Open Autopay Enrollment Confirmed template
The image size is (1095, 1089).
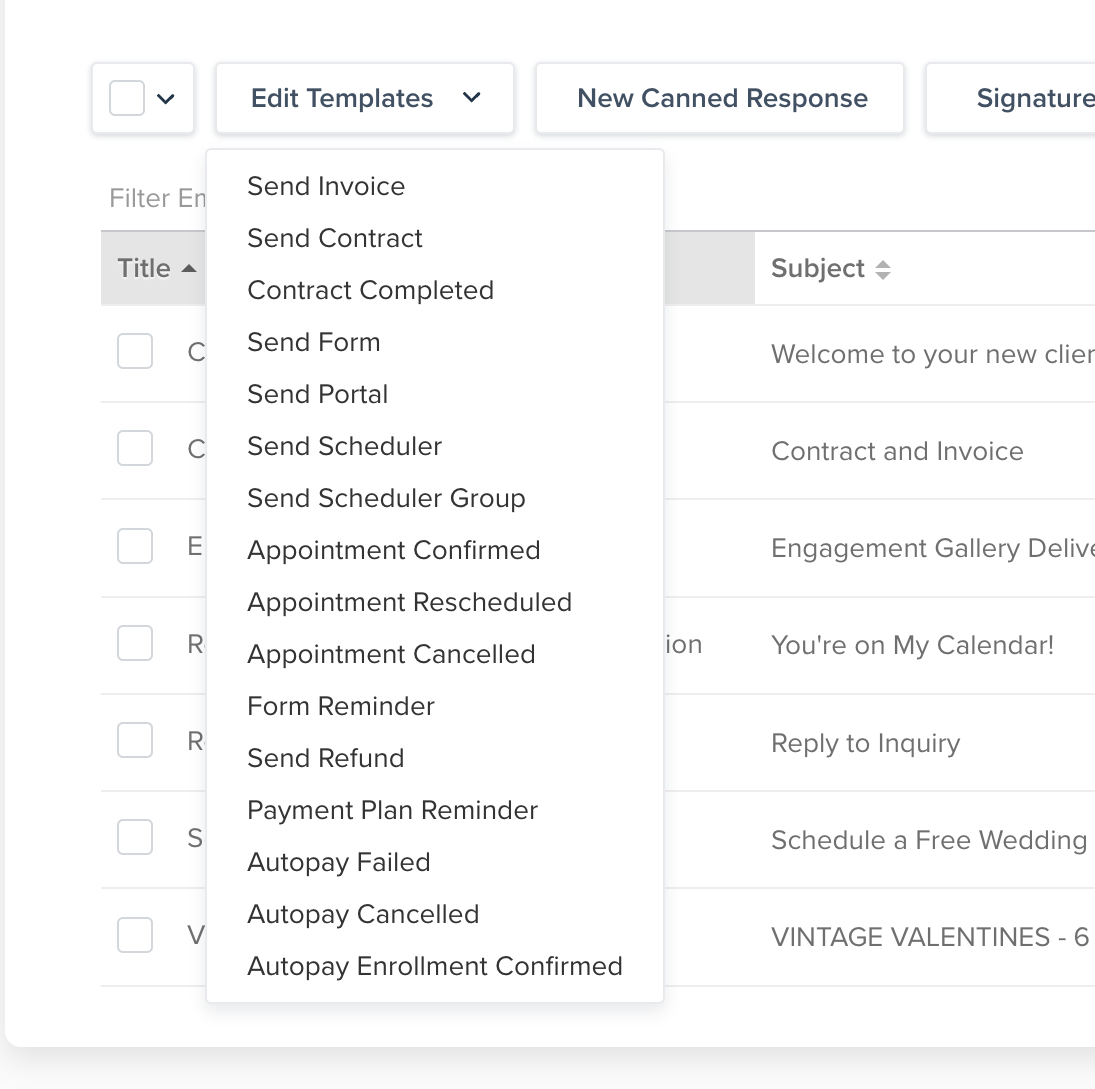pyautogui.click(x=434, y=966)
